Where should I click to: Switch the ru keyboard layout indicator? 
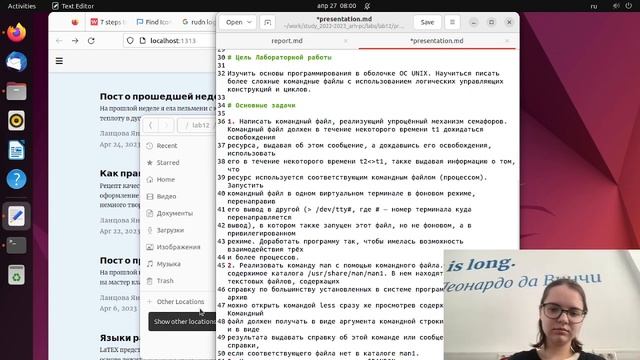tap(594, 6)
